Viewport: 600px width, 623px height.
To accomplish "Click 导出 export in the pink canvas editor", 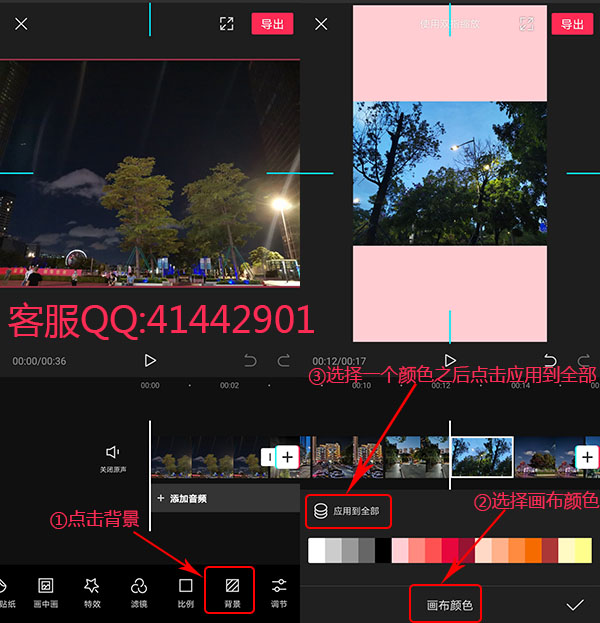I will tap(572, 24).
